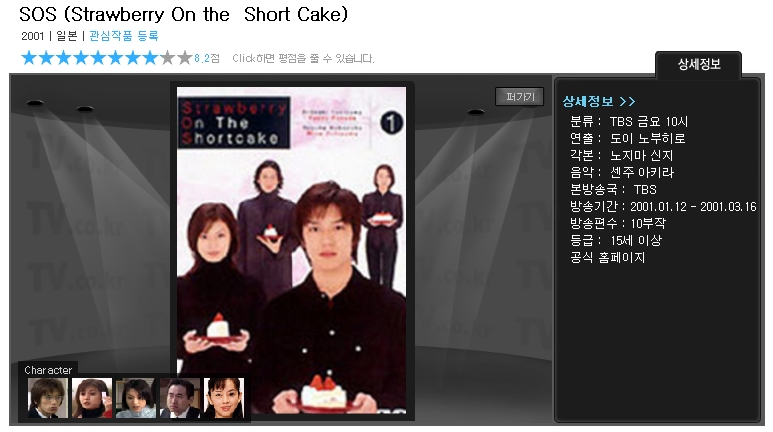Choose the third character thumbnail

click(136, 398)
